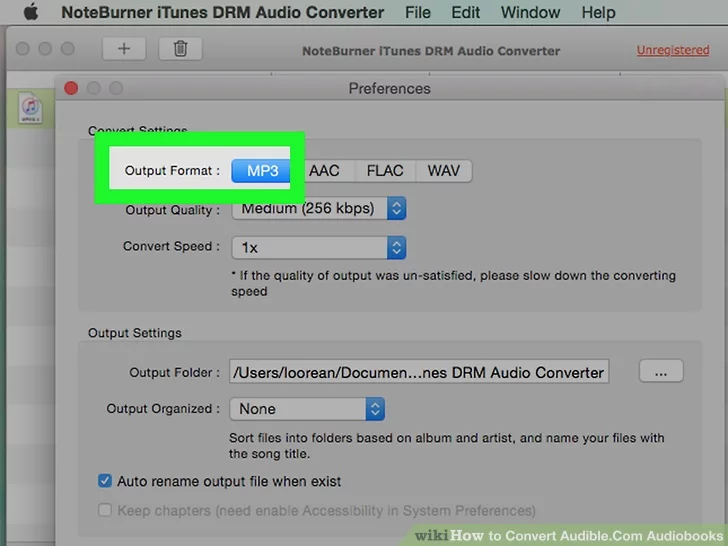Open the Output Quality dropdown
This screenshot has height=546, width=728.
pos(319,209)
